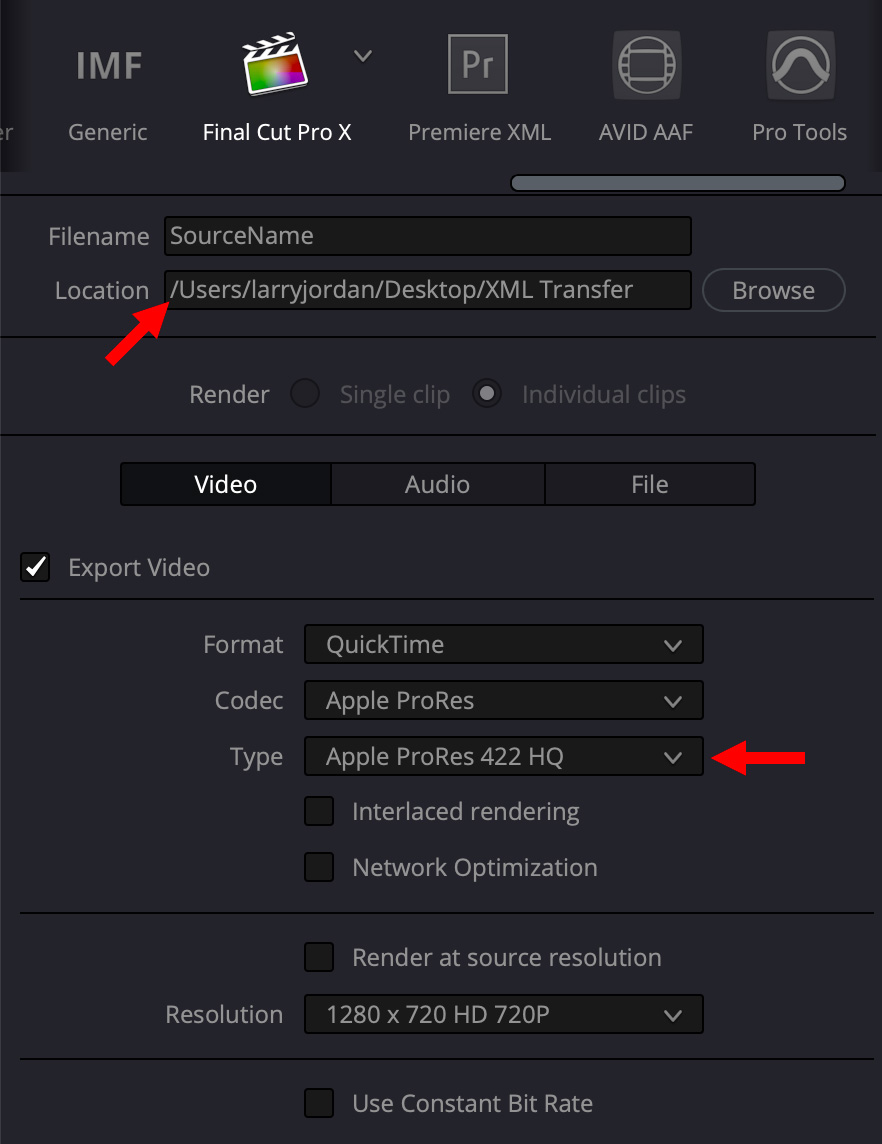Enable Interlaced rendering checkbox
The image size is (882, 1144).
pos(319,811)
